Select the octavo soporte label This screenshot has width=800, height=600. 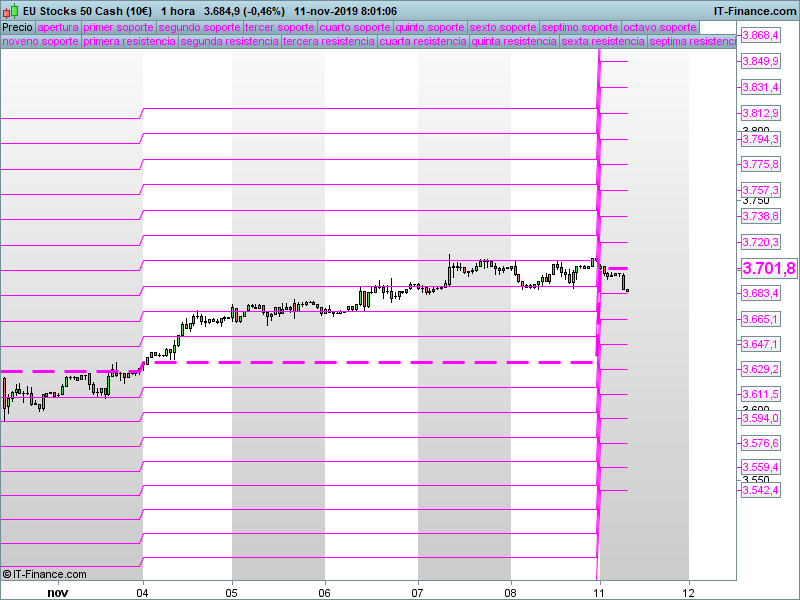[x=660, y=27]
